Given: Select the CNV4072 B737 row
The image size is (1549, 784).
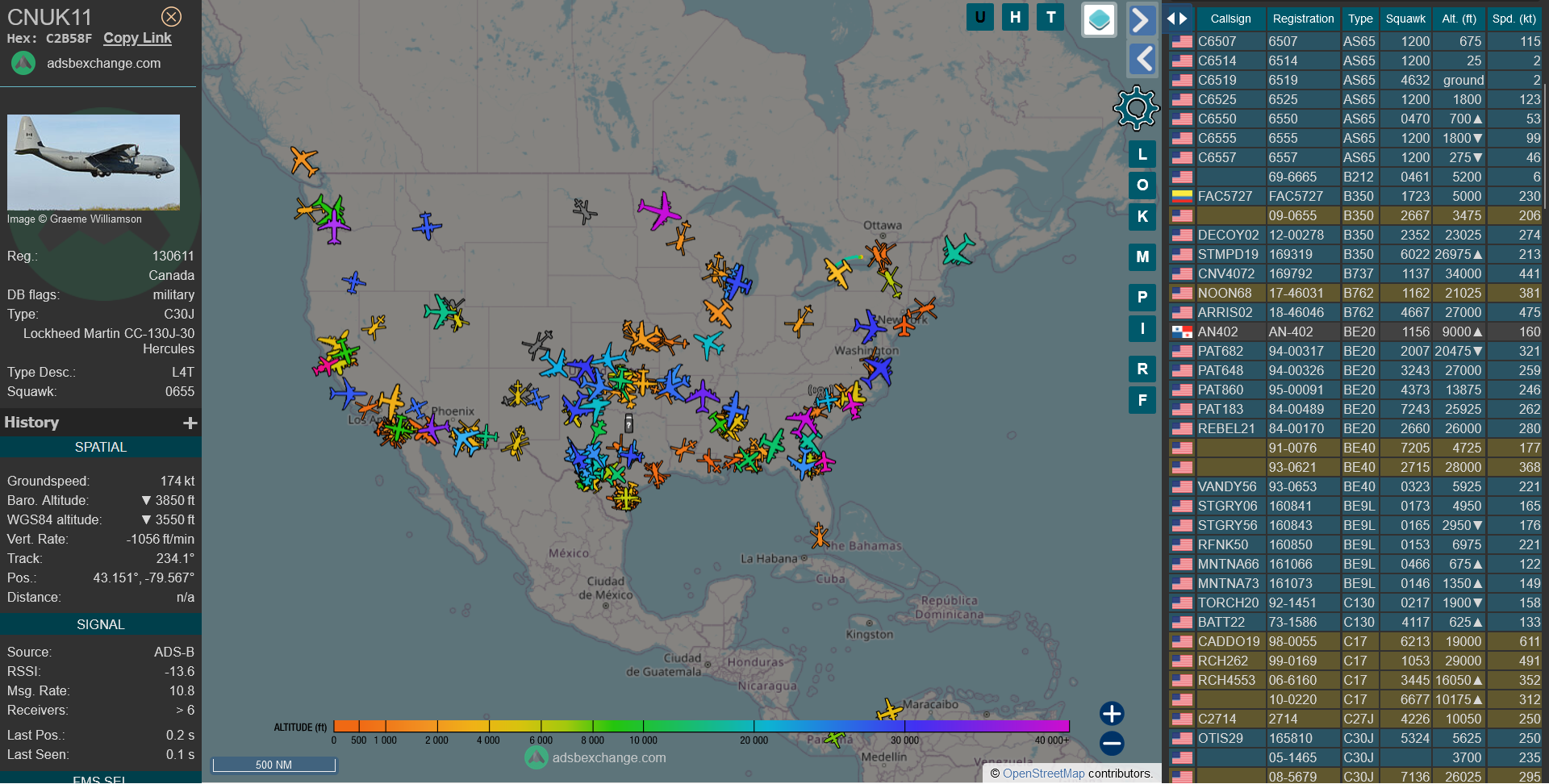Looking at the screenshot, I should [x=1355, y=273].
